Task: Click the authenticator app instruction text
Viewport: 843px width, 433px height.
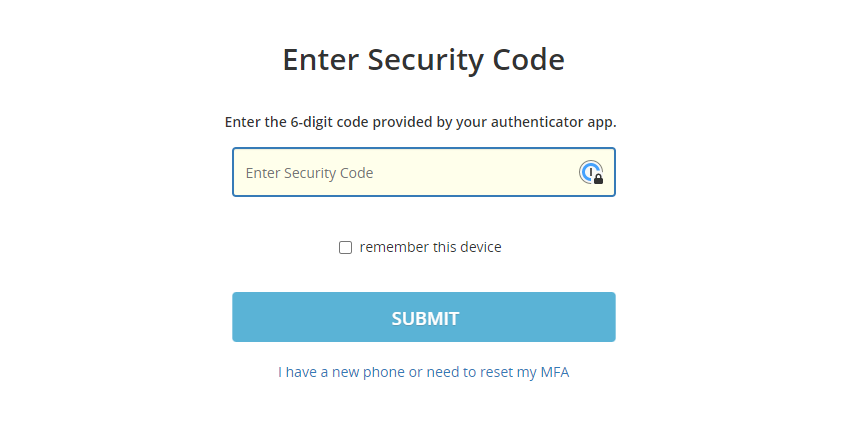Action: tap(420, 122)
